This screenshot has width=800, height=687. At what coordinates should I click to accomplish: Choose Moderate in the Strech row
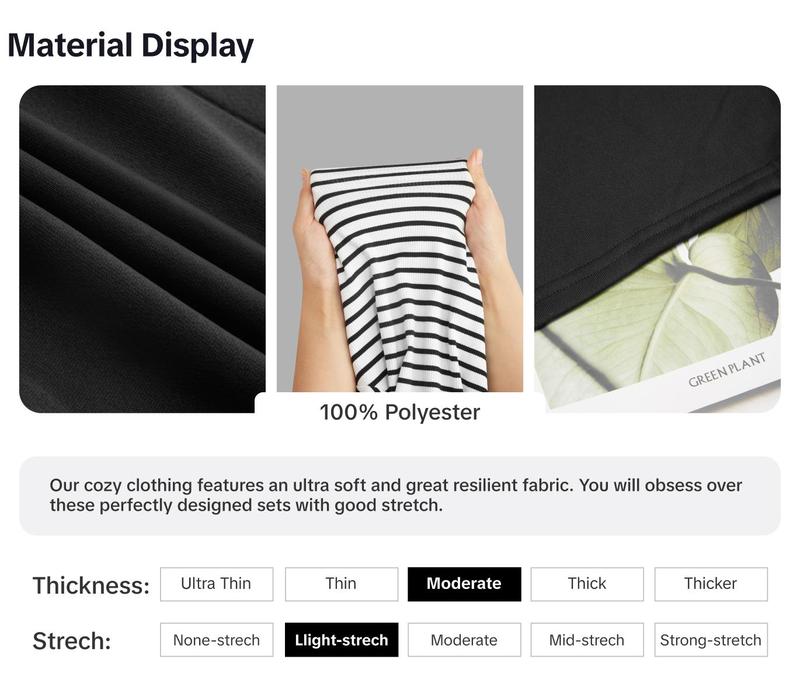click(x=464, y=640)
